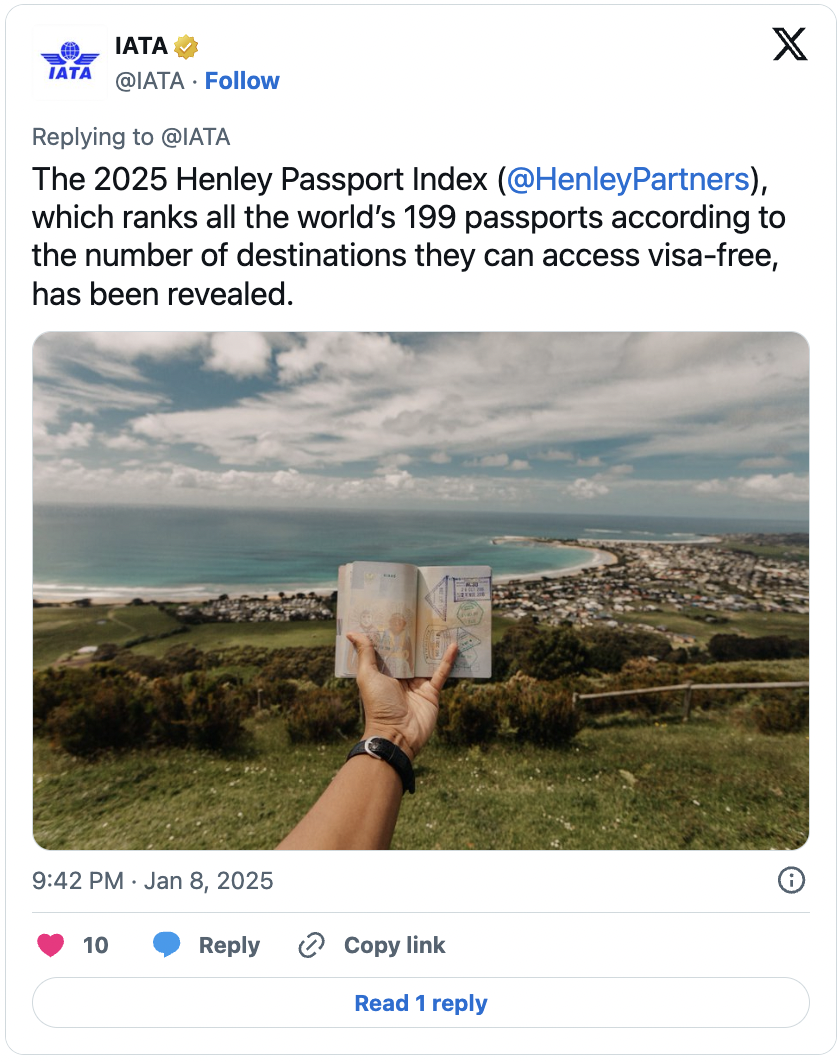Click the blue reply bubble icon
Image resolution: width=838 pixels, height=1062 pixels.
tap(166, 944)
